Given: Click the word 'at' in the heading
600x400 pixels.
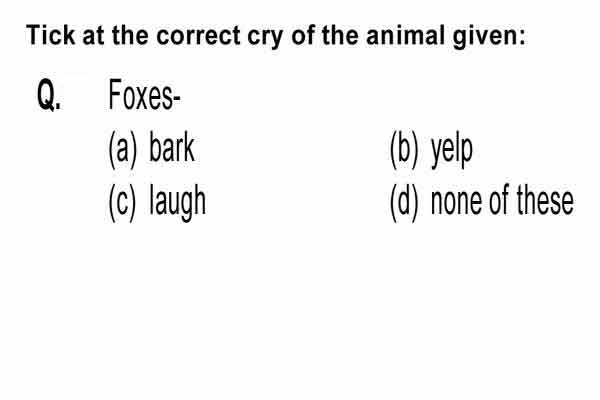Looking at the screenshot, I should point(93,36).
